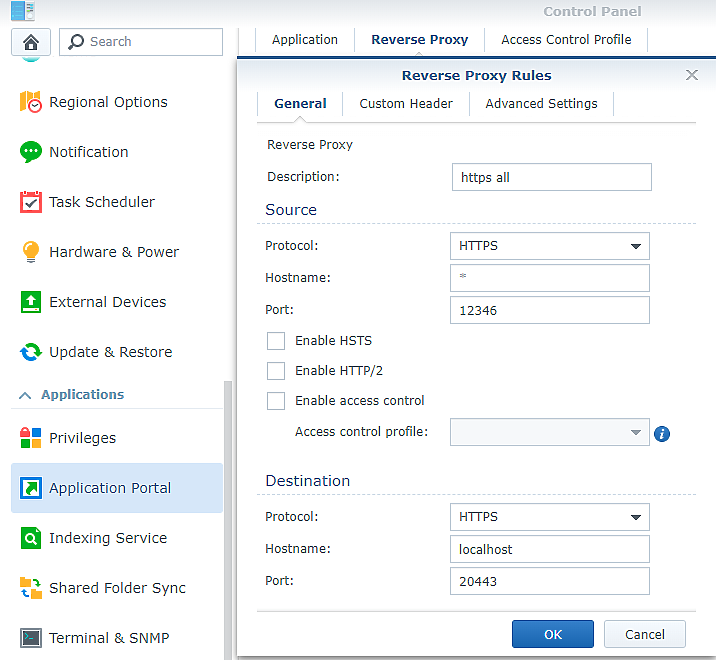The width and height of the screenshot is (716, 660).
Task: Click Source Port field showing 12346
Action: [x=550, y=310]
